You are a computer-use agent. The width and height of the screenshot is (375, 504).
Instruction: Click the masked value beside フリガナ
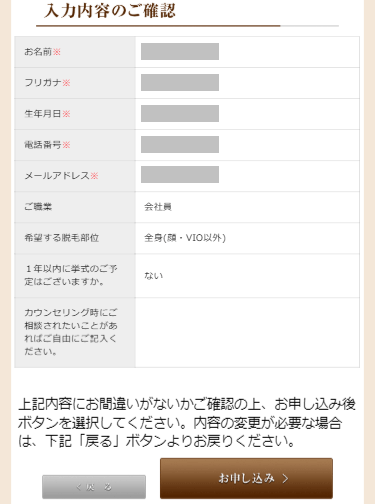pos(180,82)
